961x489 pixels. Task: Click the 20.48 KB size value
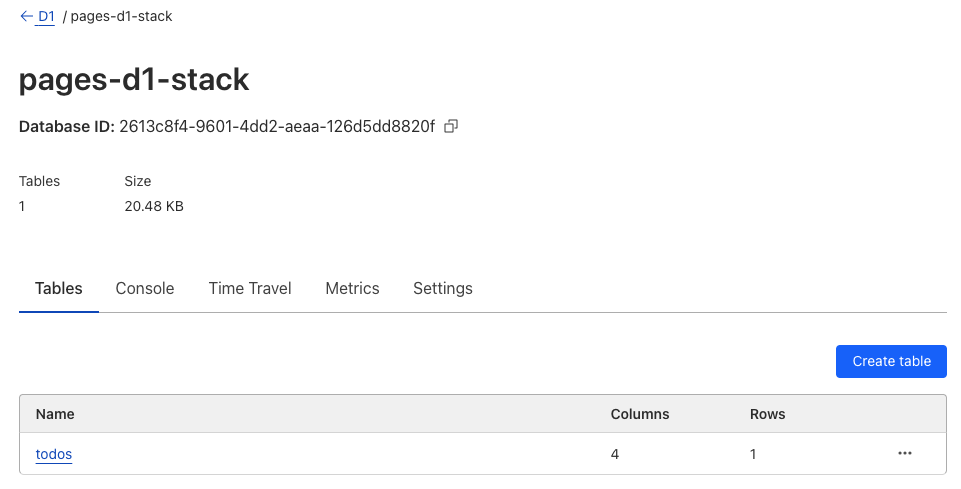click(153, 206)
